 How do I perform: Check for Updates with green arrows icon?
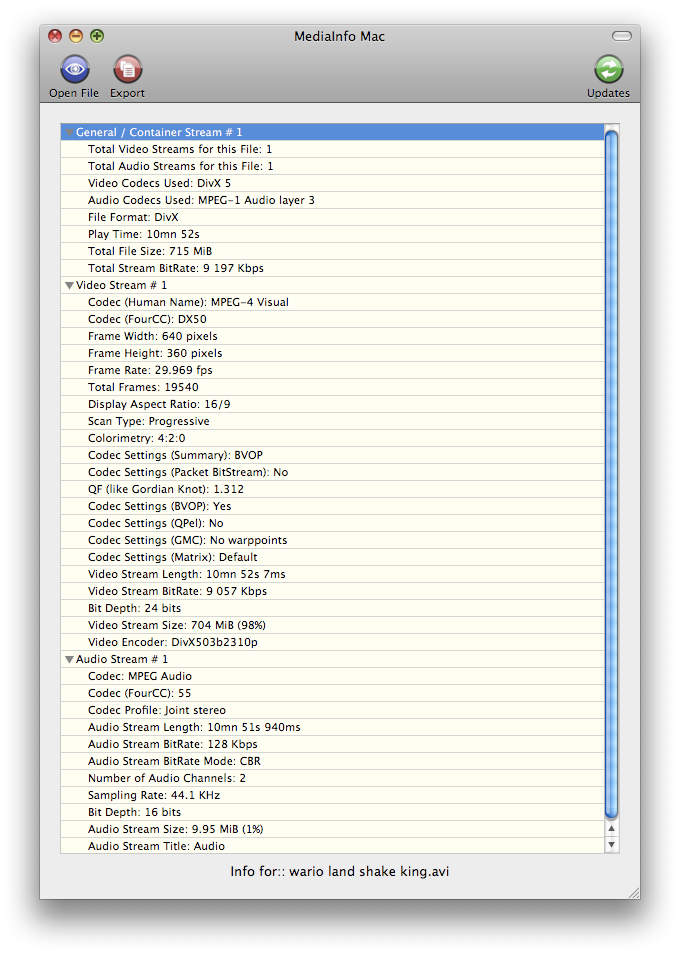pos(608,69)
